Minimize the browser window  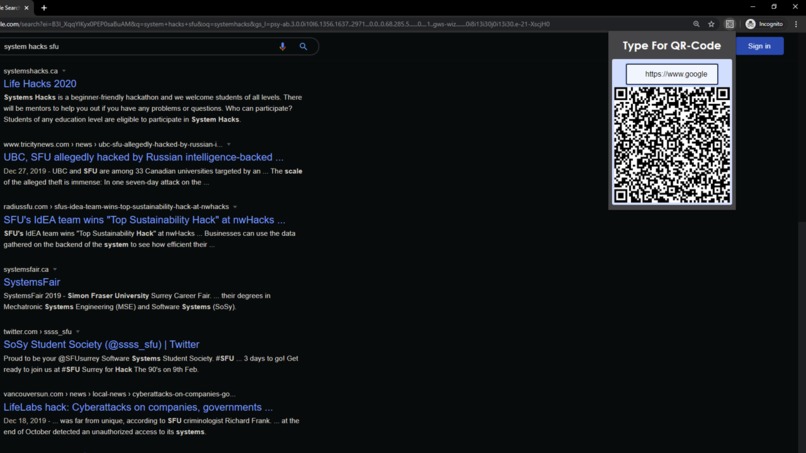(753, 7)
